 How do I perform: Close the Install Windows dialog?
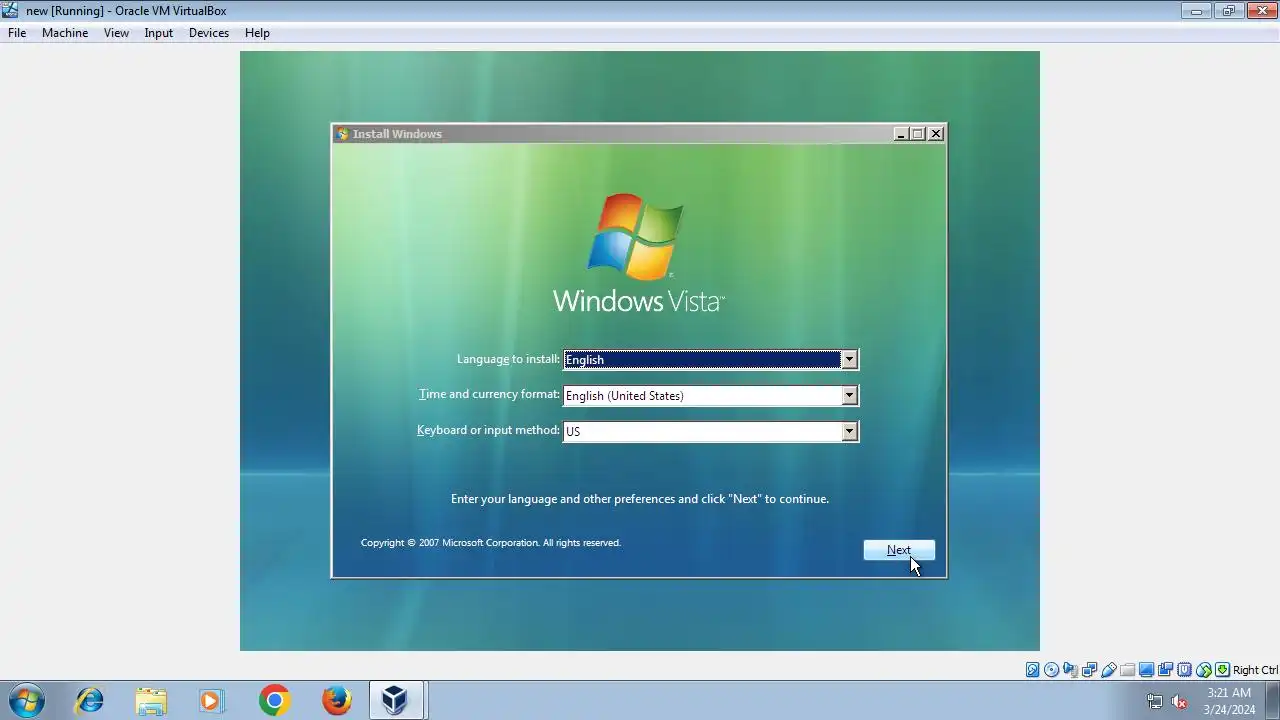pyautogui.click(x=936, y=134)
